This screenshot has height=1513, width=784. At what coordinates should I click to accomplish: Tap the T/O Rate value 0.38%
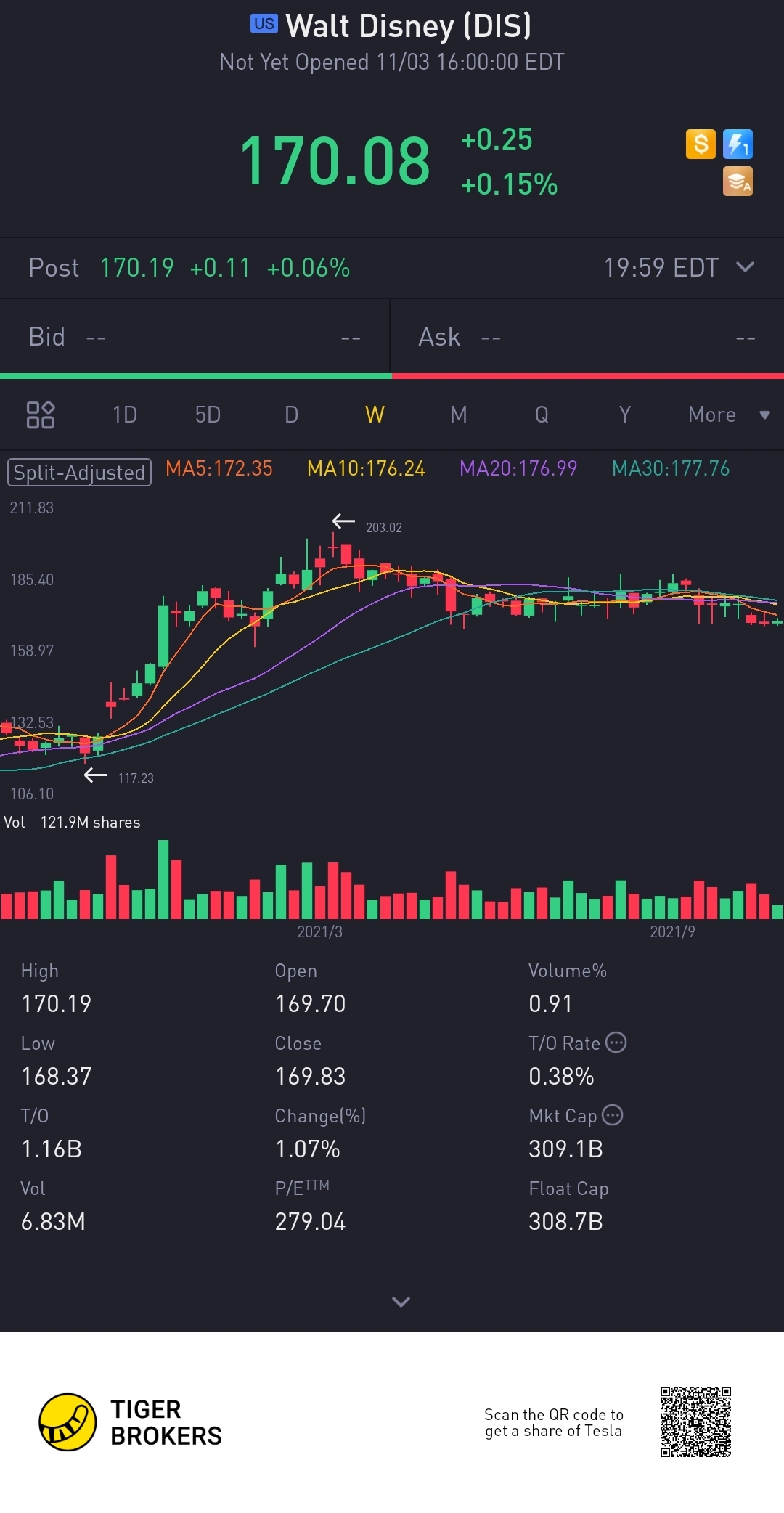(x=562, y=1077)
